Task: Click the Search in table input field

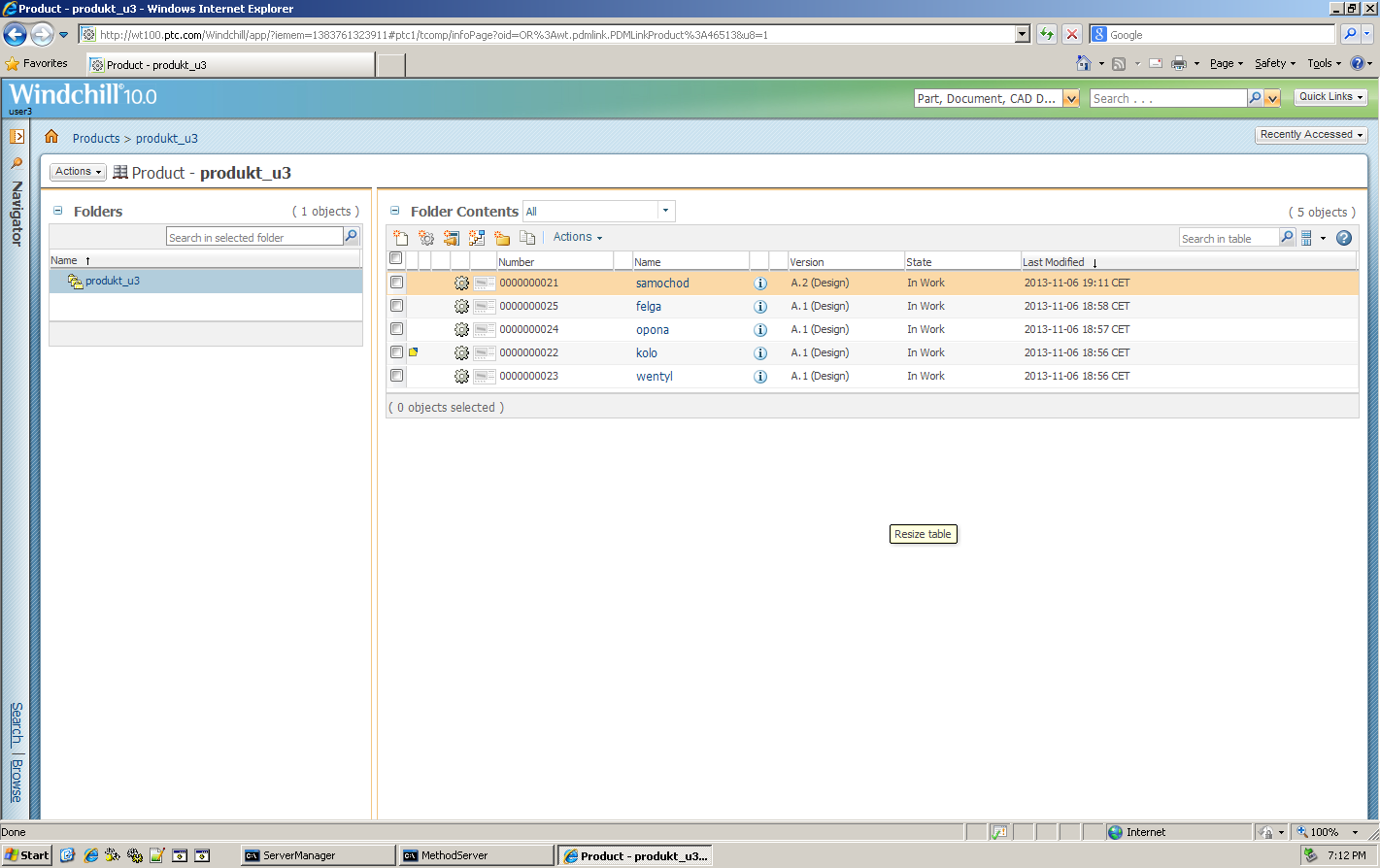Action: click(x=1229, y=238)
